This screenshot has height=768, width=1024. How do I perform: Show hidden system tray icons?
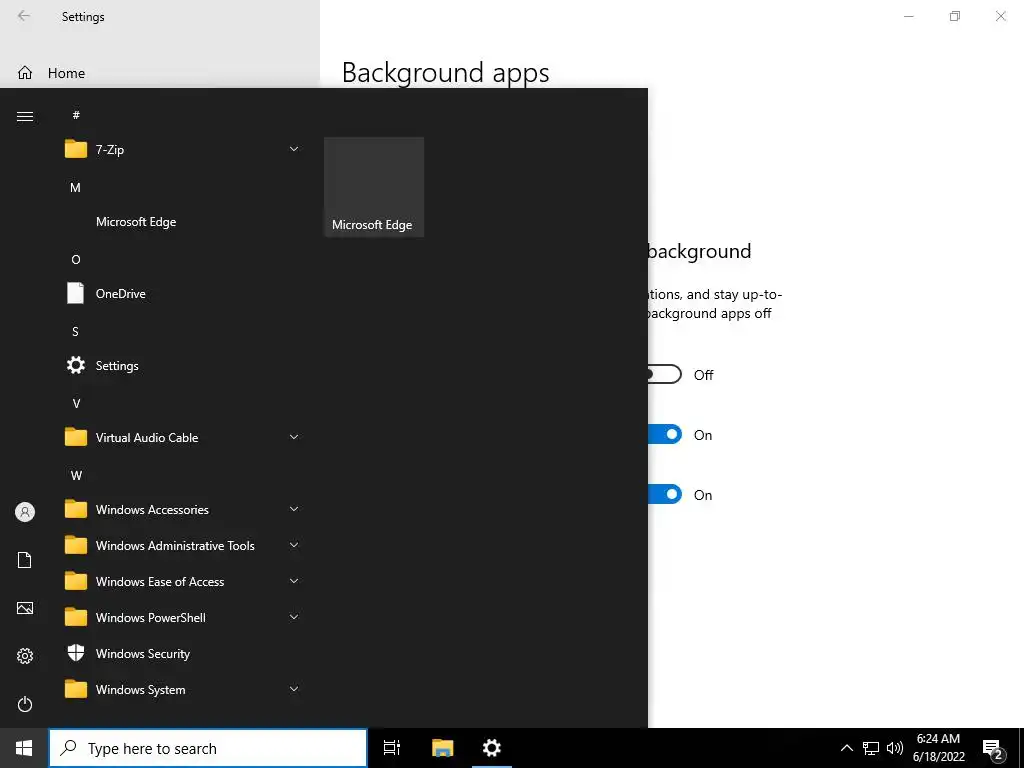click(846, 748)
